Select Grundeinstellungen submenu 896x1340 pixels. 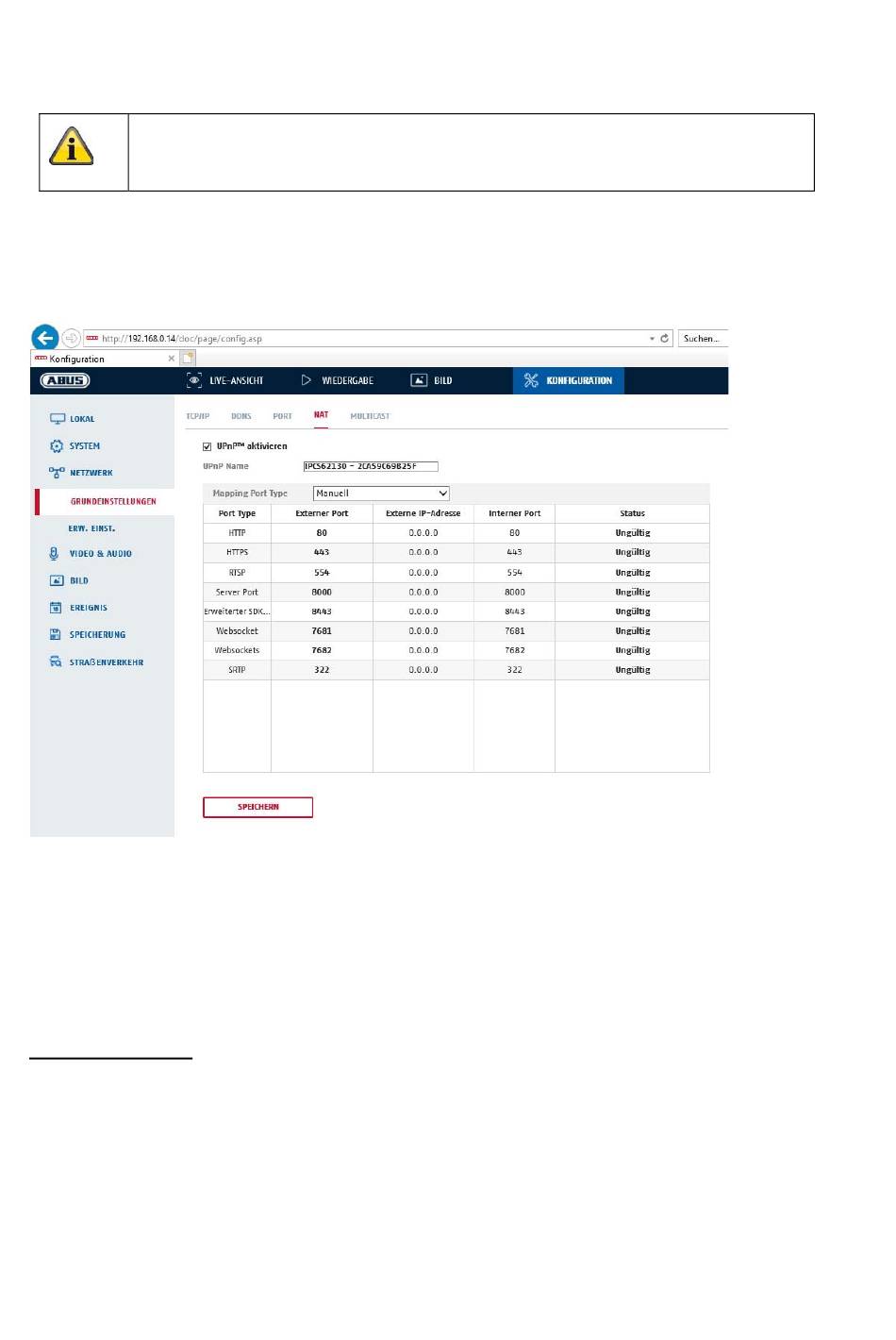click(113, 501)
